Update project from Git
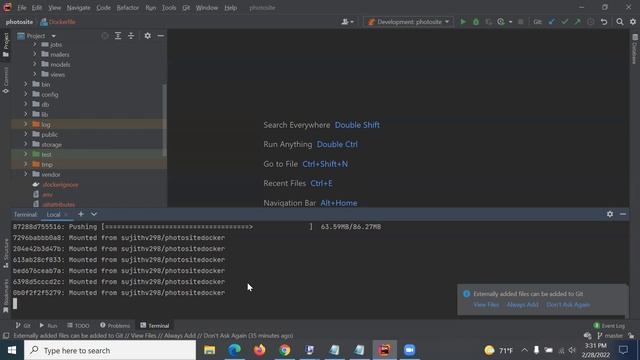This screenshot has width=640, height=360. coord(551,22)
